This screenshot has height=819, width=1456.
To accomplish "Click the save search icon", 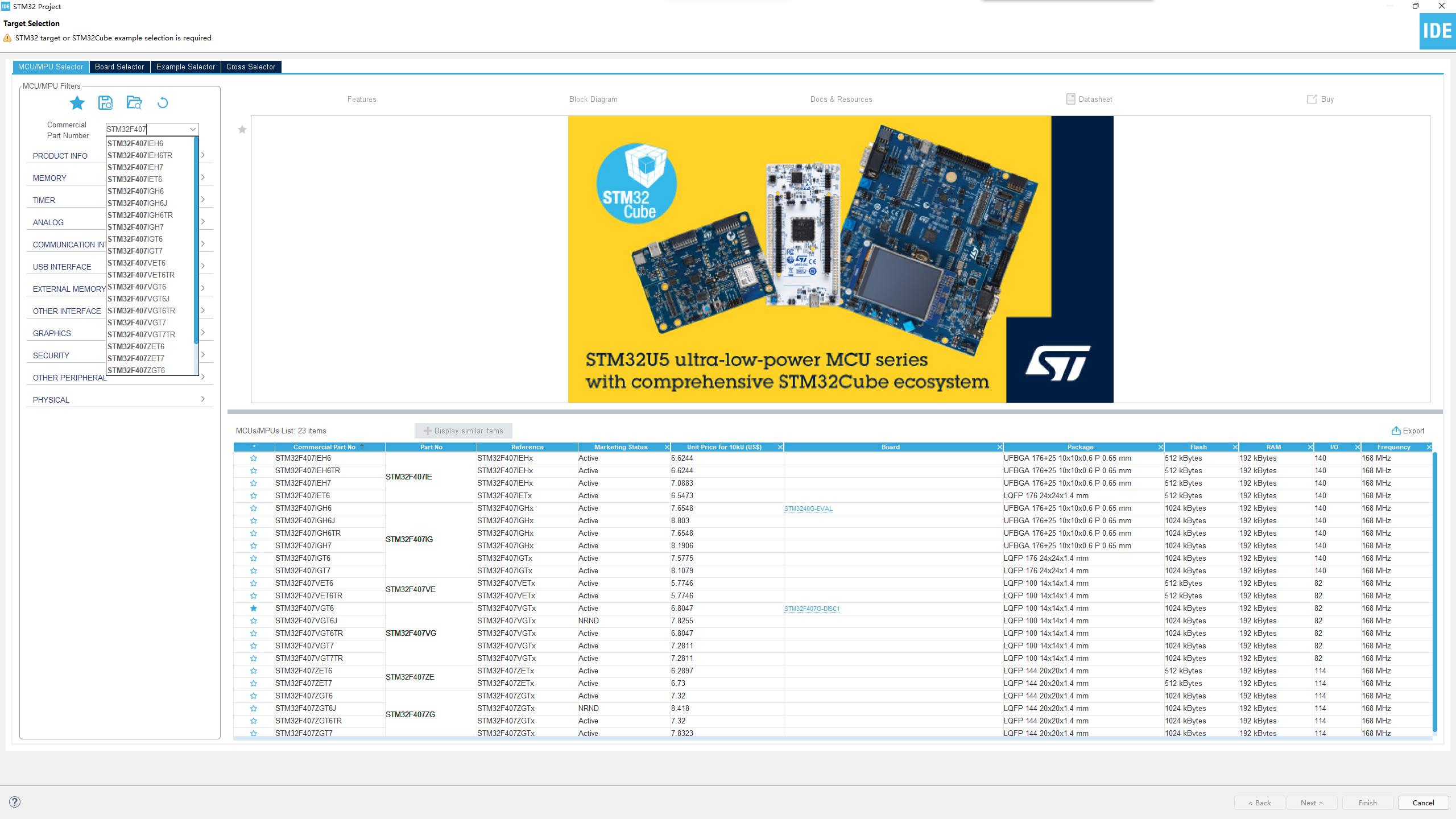I will click(105, 103).
